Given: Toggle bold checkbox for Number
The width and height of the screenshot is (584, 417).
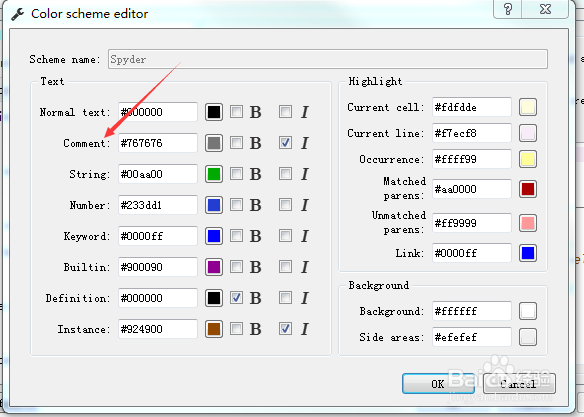Looking at the screenshot, I should pos(236,204).
